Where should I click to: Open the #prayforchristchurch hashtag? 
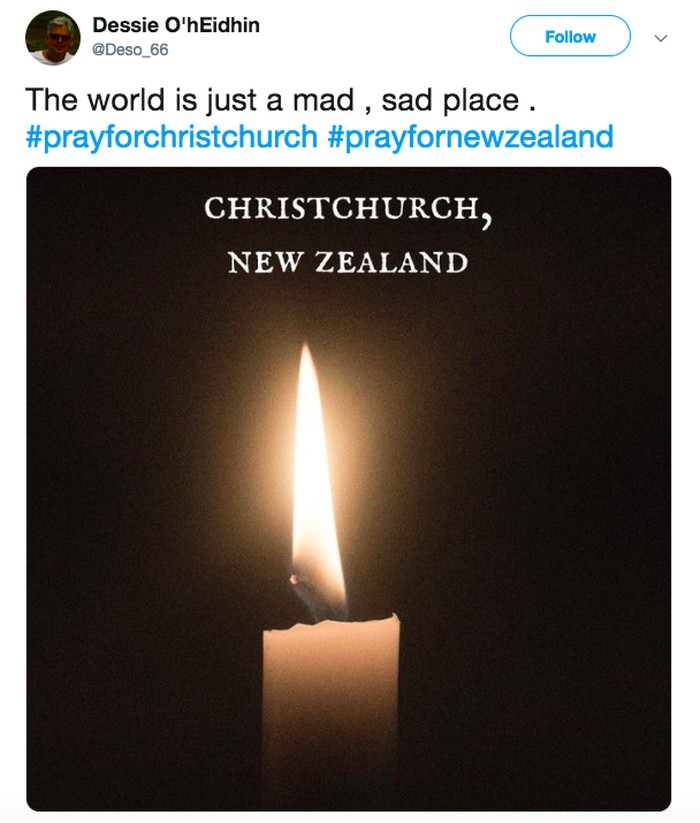[170, 136]
